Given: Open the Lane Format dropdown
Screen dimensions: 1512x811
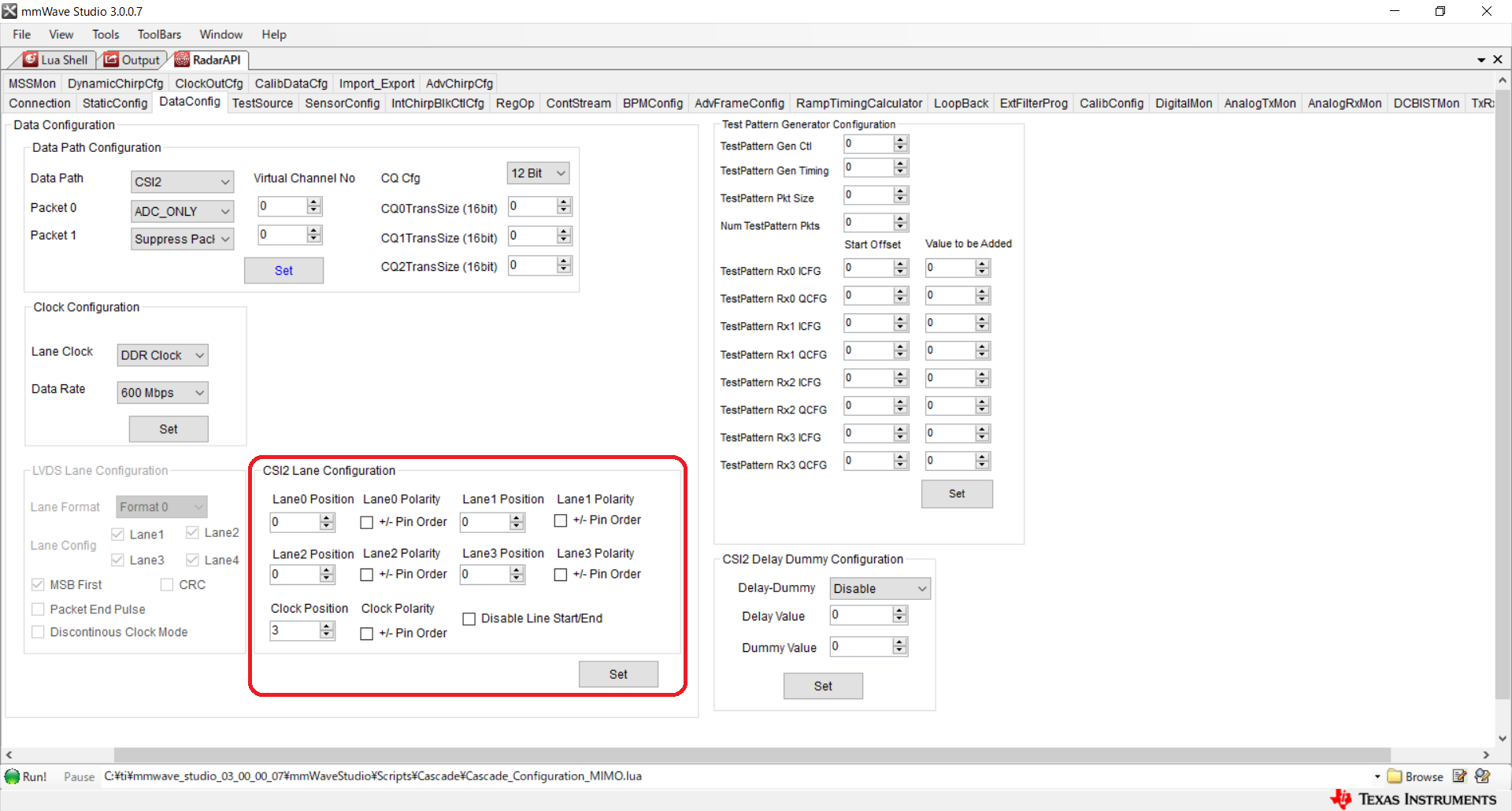Looking at the screenshot, I should [x=161, y=507].
